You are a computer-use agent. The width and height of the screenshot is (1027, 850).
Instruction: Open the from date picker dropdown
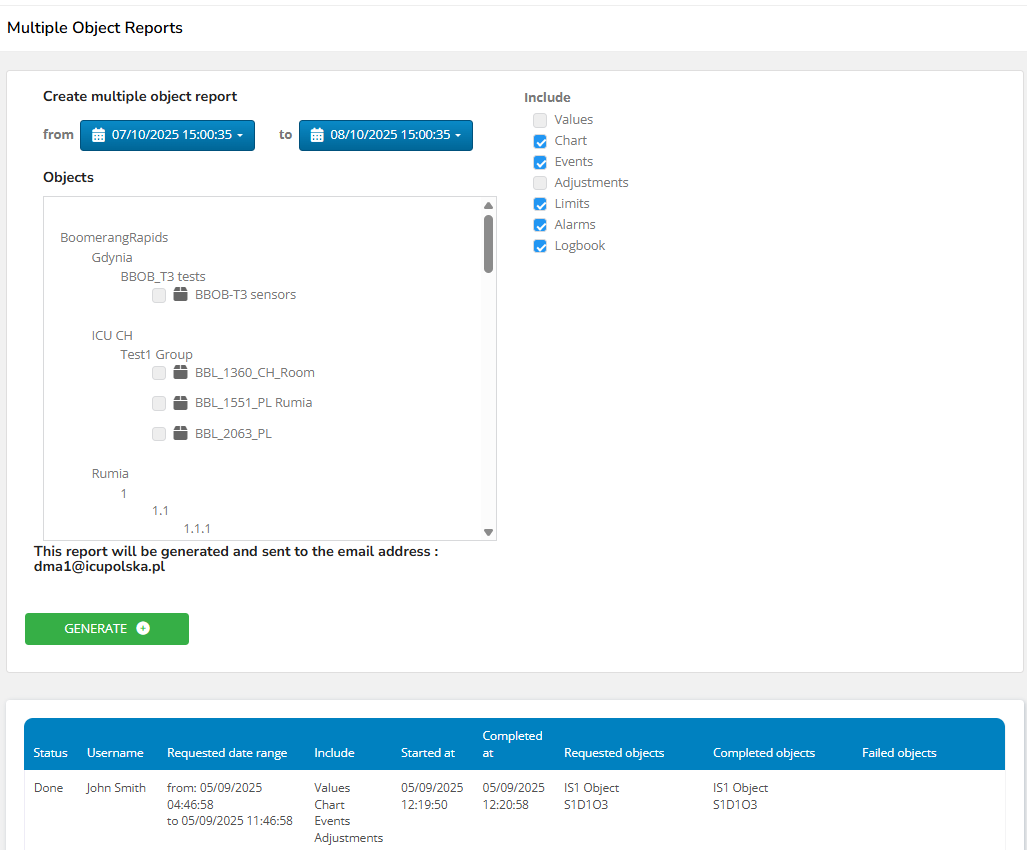point(167,135)
